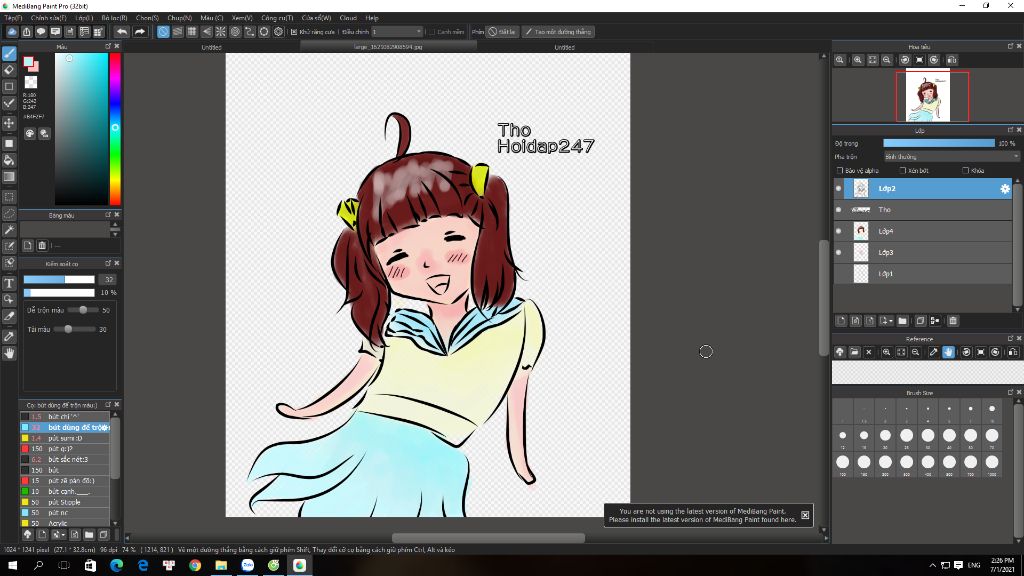Open the Bộ lọc menu
The height and width of the screenshot is (576, 1024).
[114, 18]
